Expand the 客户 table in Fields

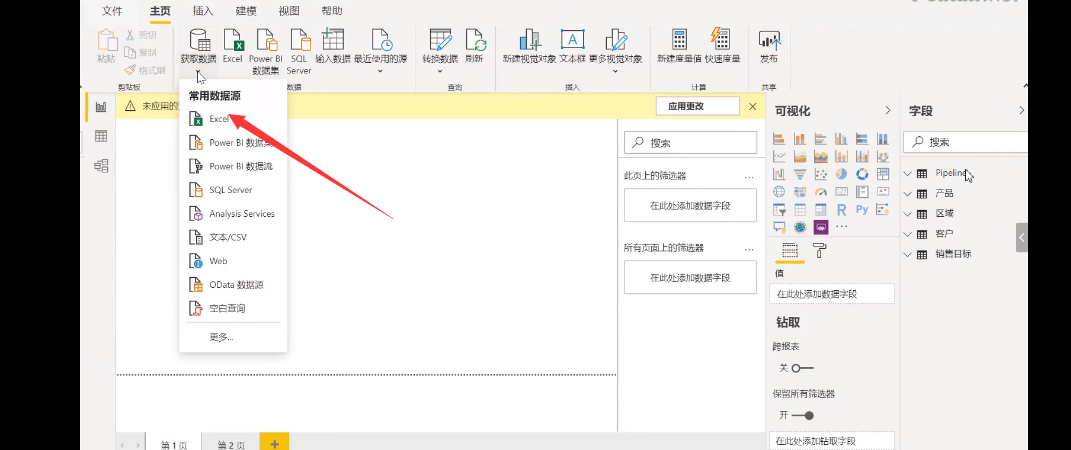point(907,234)
